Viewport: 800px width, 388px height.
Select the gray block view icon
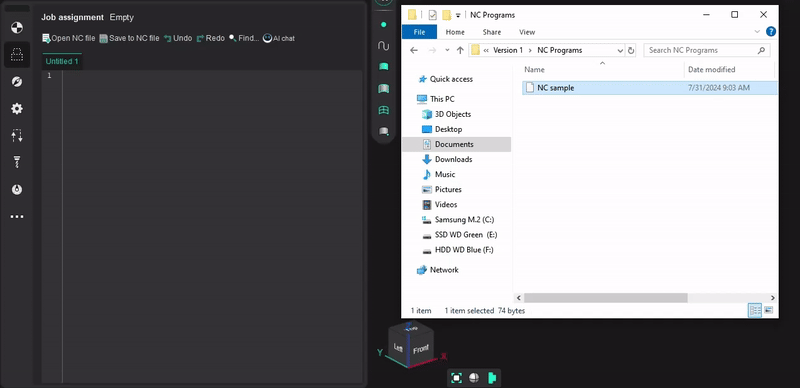pyautogui.click(x=384, y=132)
